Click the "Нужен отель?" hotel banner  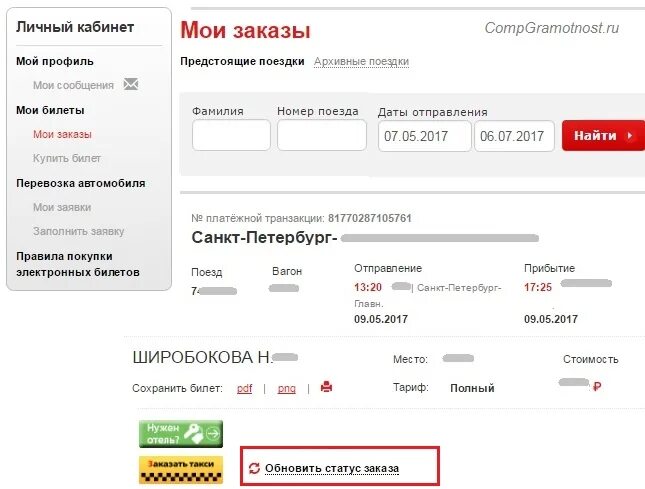point(181,434)
